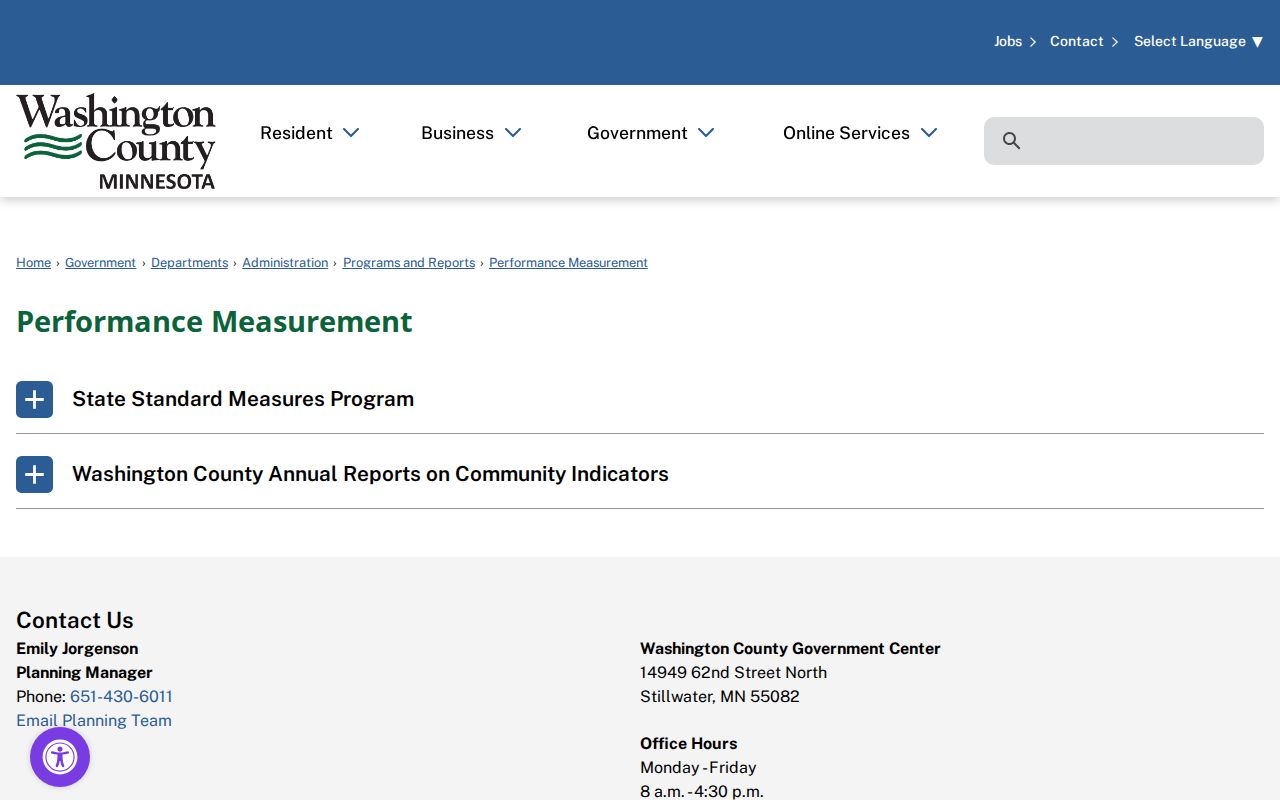Click Washington County Annual Reports on Community Indicators title
This screenshot has width=1280, height=800.
[x=370, y=474]
